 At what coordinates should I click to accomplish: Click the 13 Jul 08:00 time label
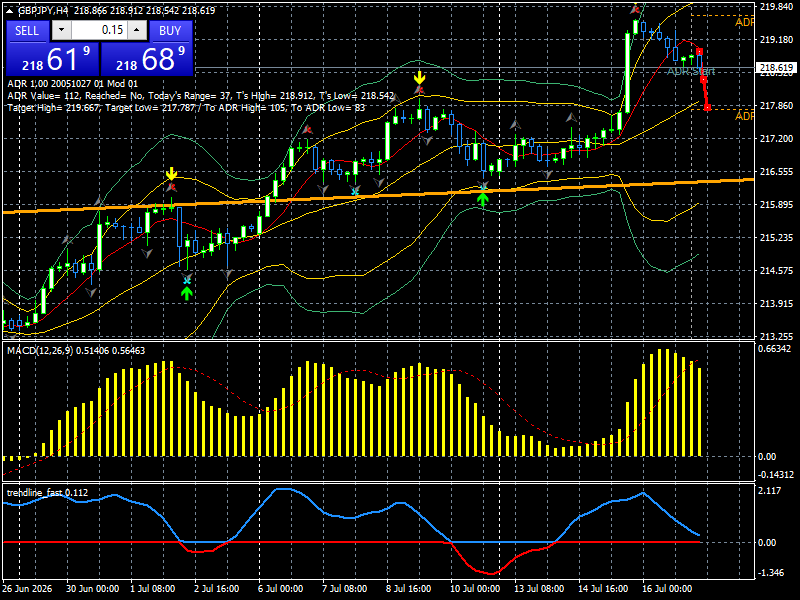(x=539, y=588)
